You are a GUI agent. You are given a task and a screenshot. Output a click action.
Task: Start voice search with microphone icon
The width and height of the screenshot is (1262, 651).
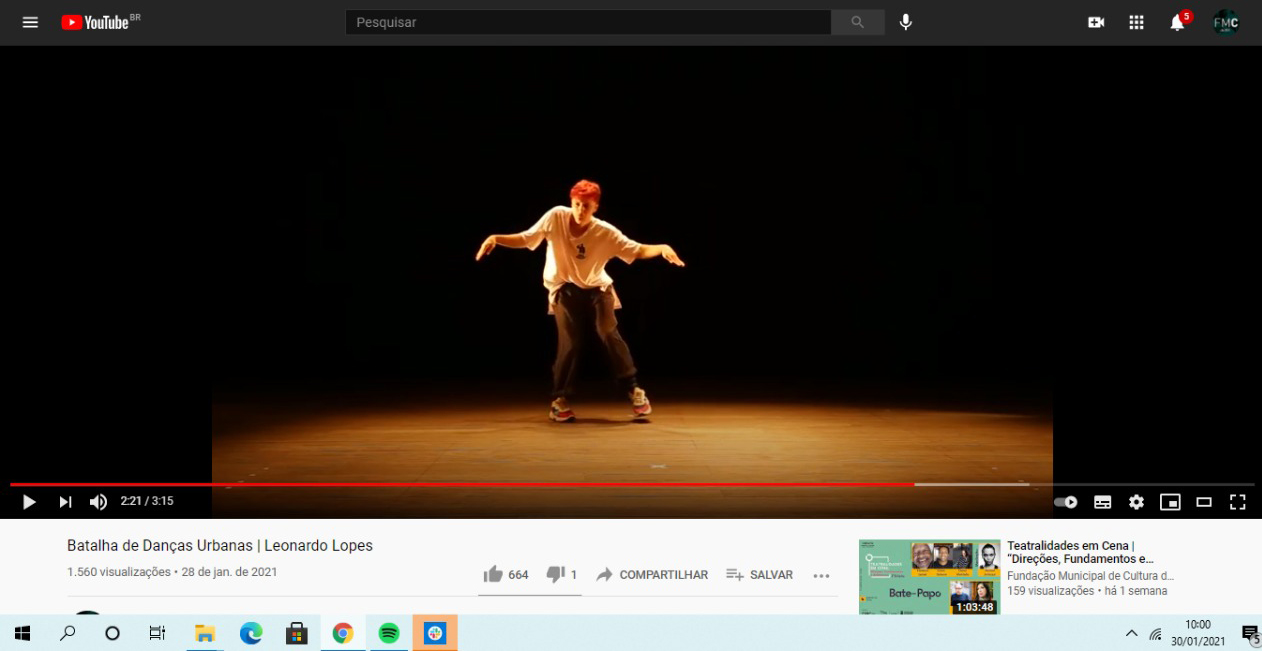point(905,22)
